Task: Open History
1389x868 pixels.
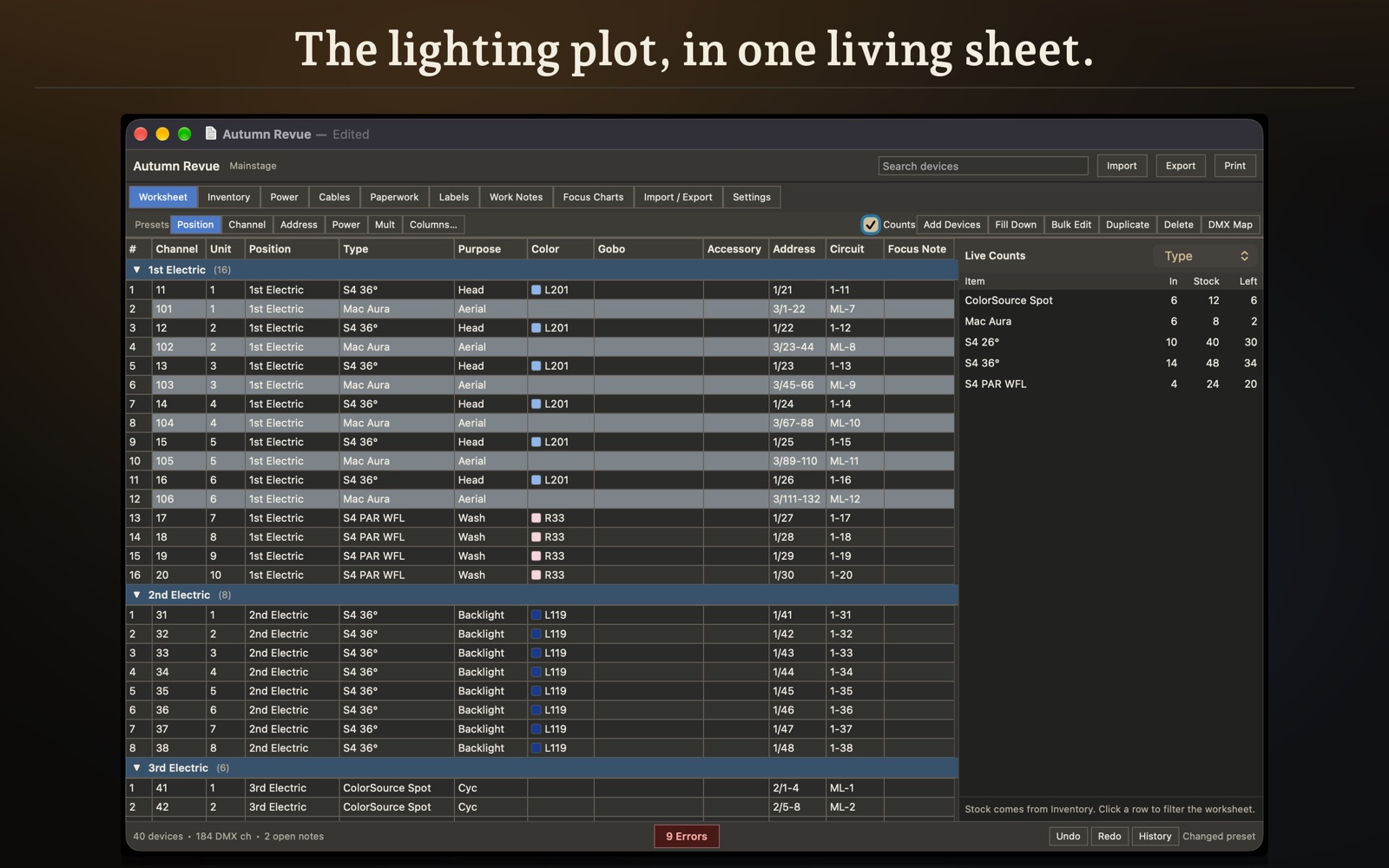Action: tap(1155, 837)
